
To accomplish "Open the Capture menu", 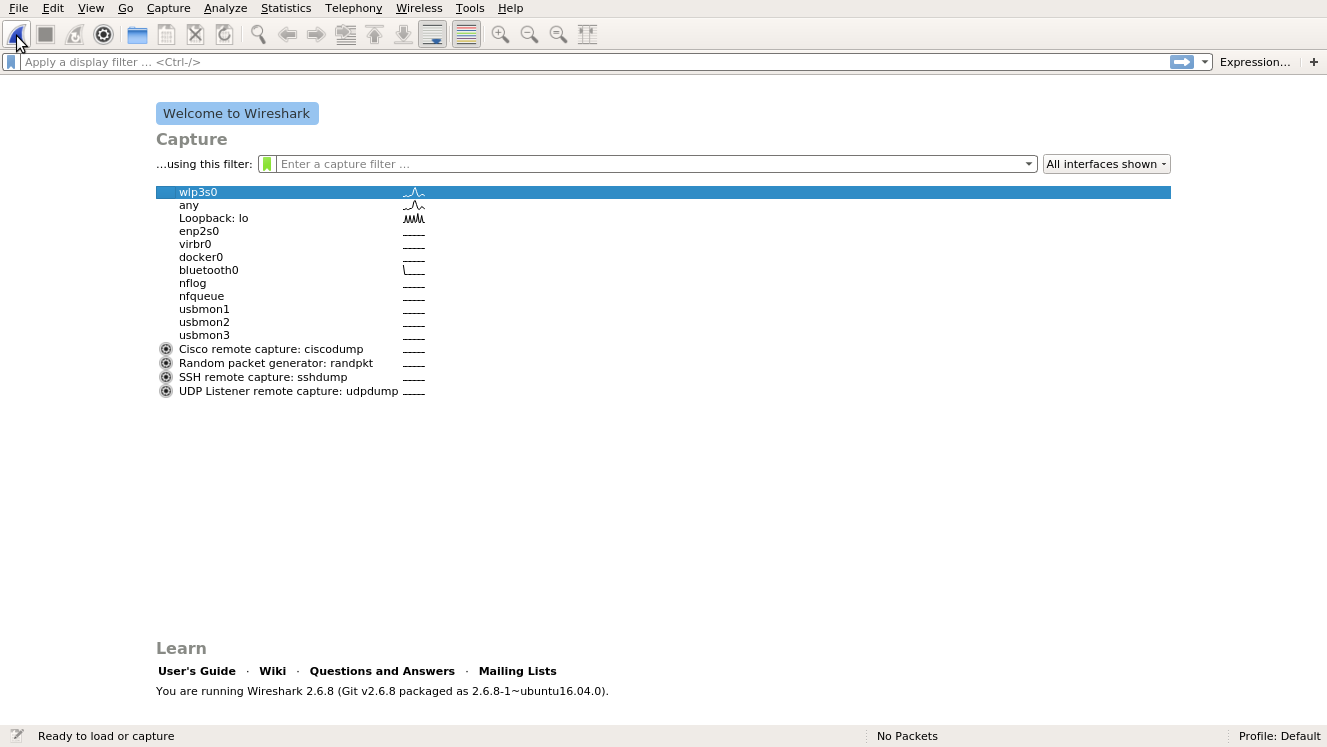I will pyautogui.click(x=168, y=8).
